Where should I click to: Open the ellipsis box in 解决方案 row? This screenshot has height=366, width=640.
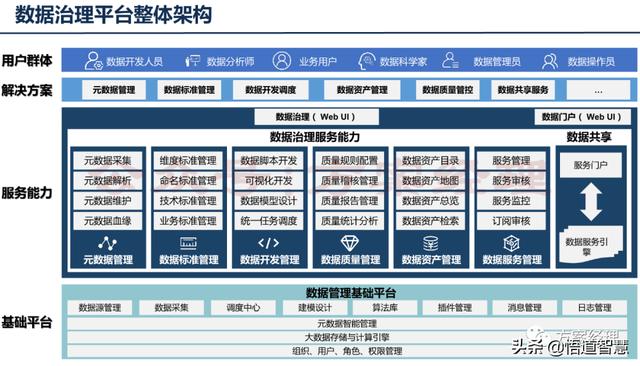click(x=598, y=90)
